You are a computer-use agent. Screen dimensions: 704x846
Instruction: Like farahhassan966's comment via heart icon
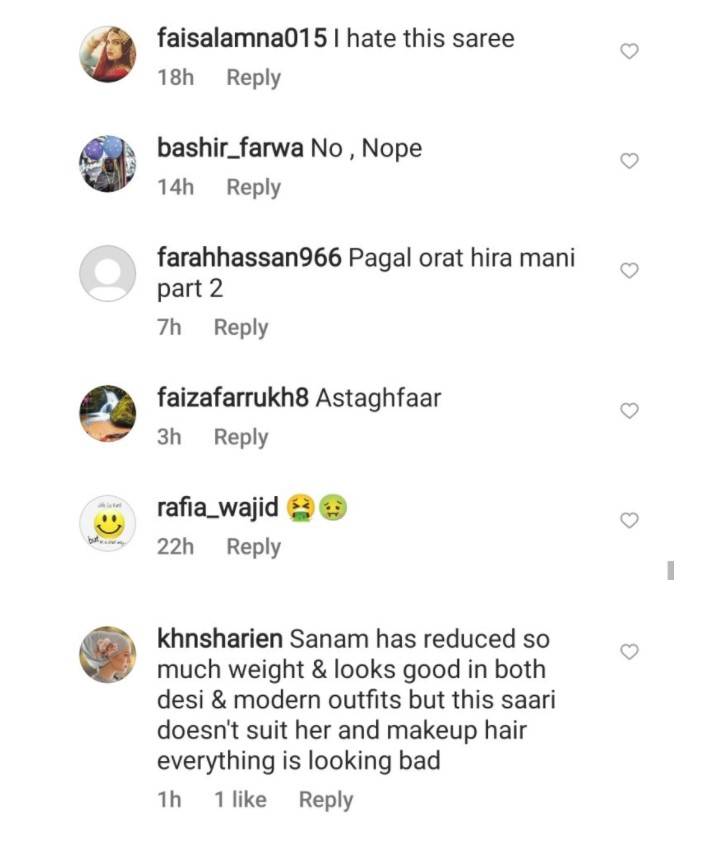pyautogui.click(x=629, y=270)
